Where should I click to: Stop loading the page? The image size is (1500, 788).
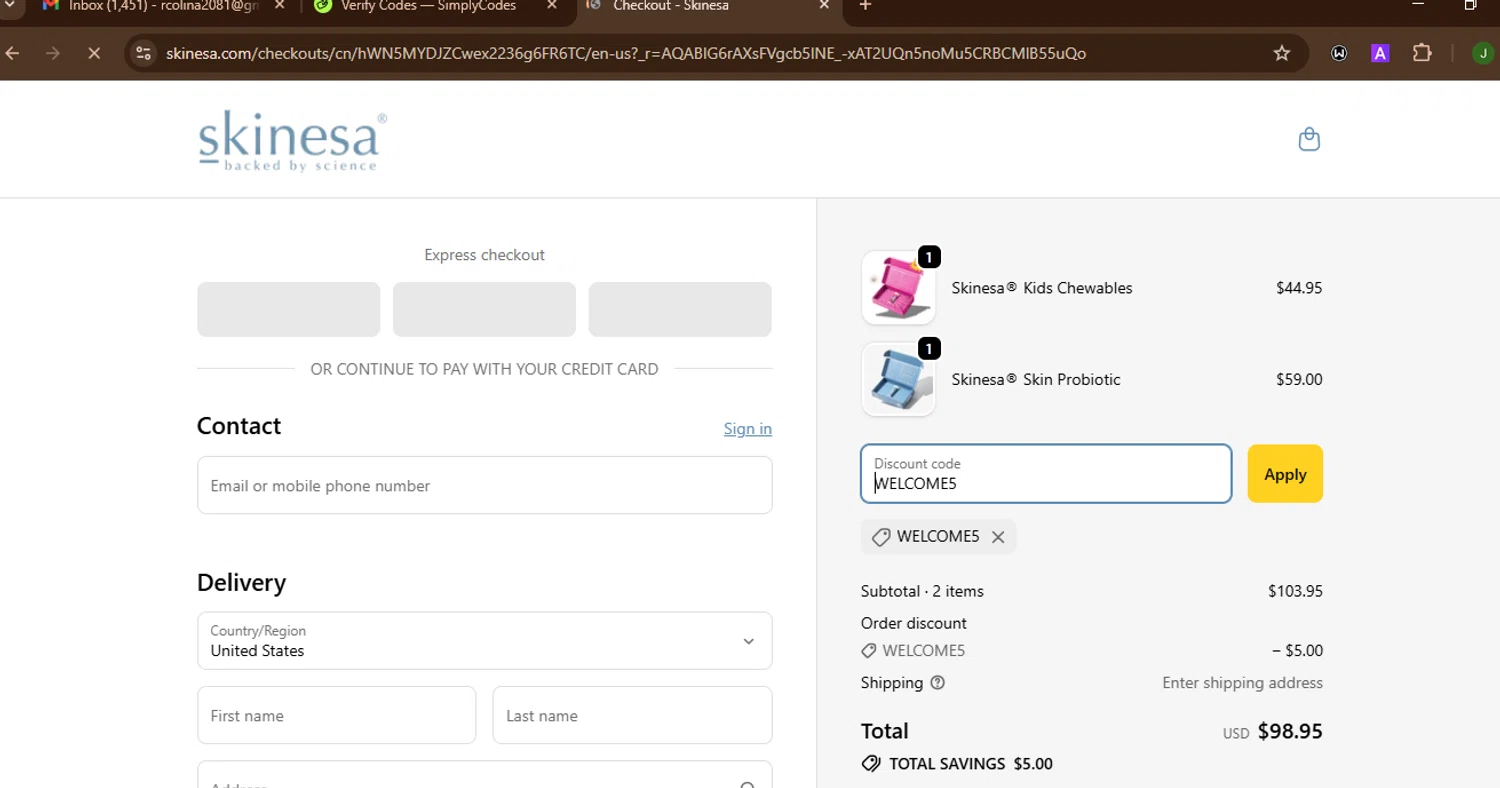(x=94, y=53)
